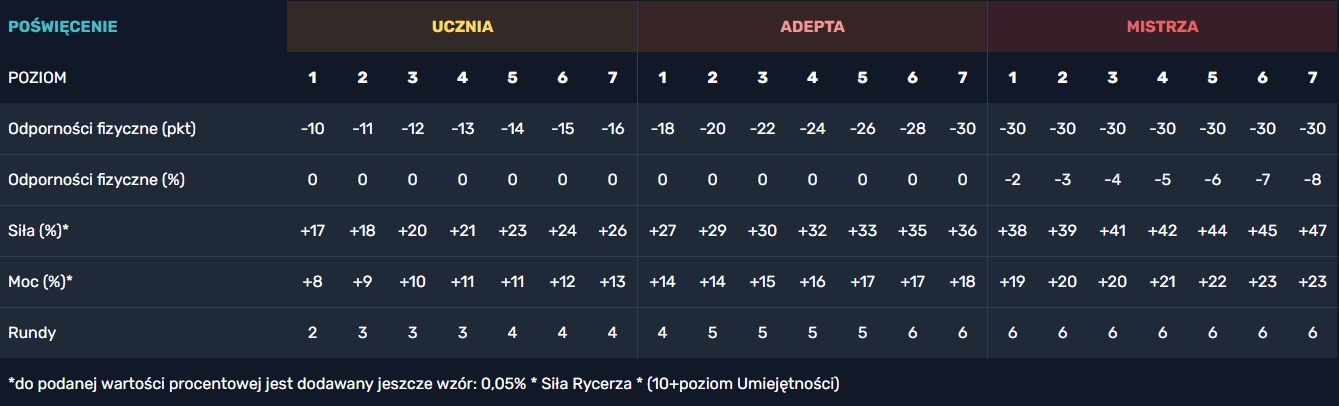1339x406 pixels.
Task: Click the -10 physical resistance cell
Action: click(312, 129)
